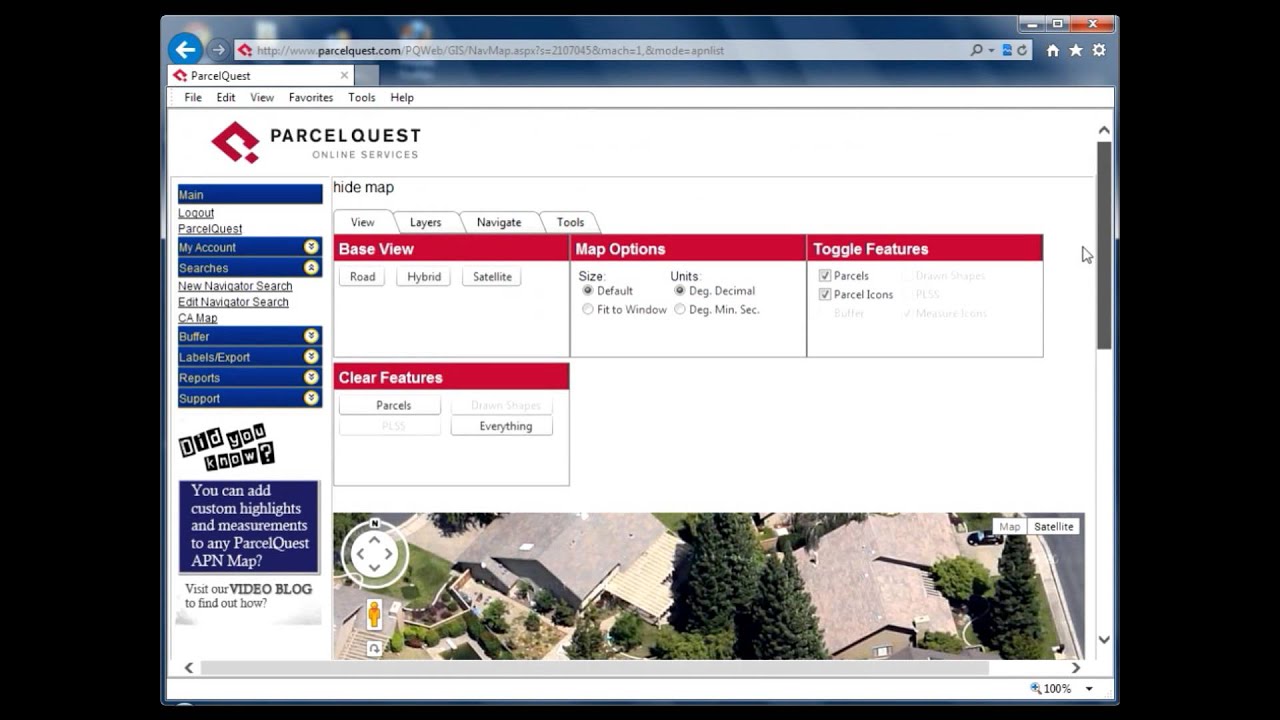This screenshot has width=1280, height=720.
Task: Open the ParcelQuest sidebar link
Action: tap(210, 229)
